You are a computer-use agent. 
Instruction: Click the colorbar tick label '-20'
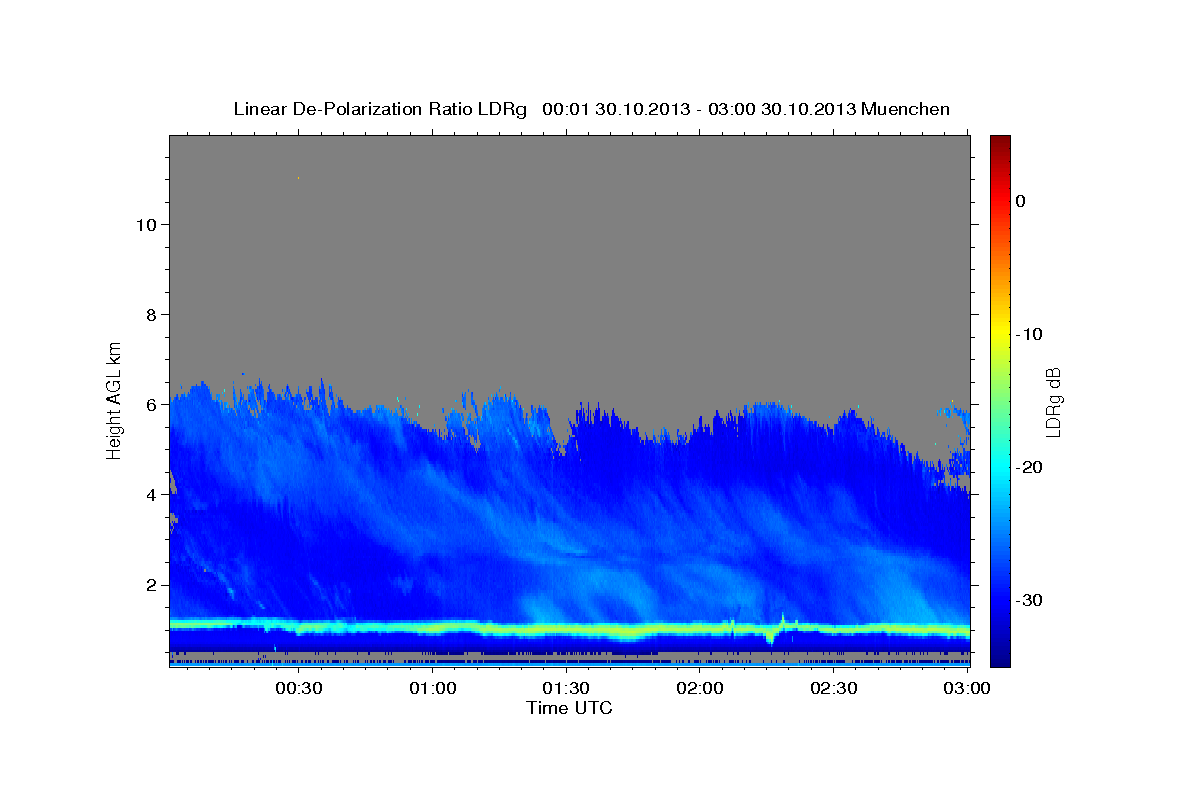(1030, 467)
